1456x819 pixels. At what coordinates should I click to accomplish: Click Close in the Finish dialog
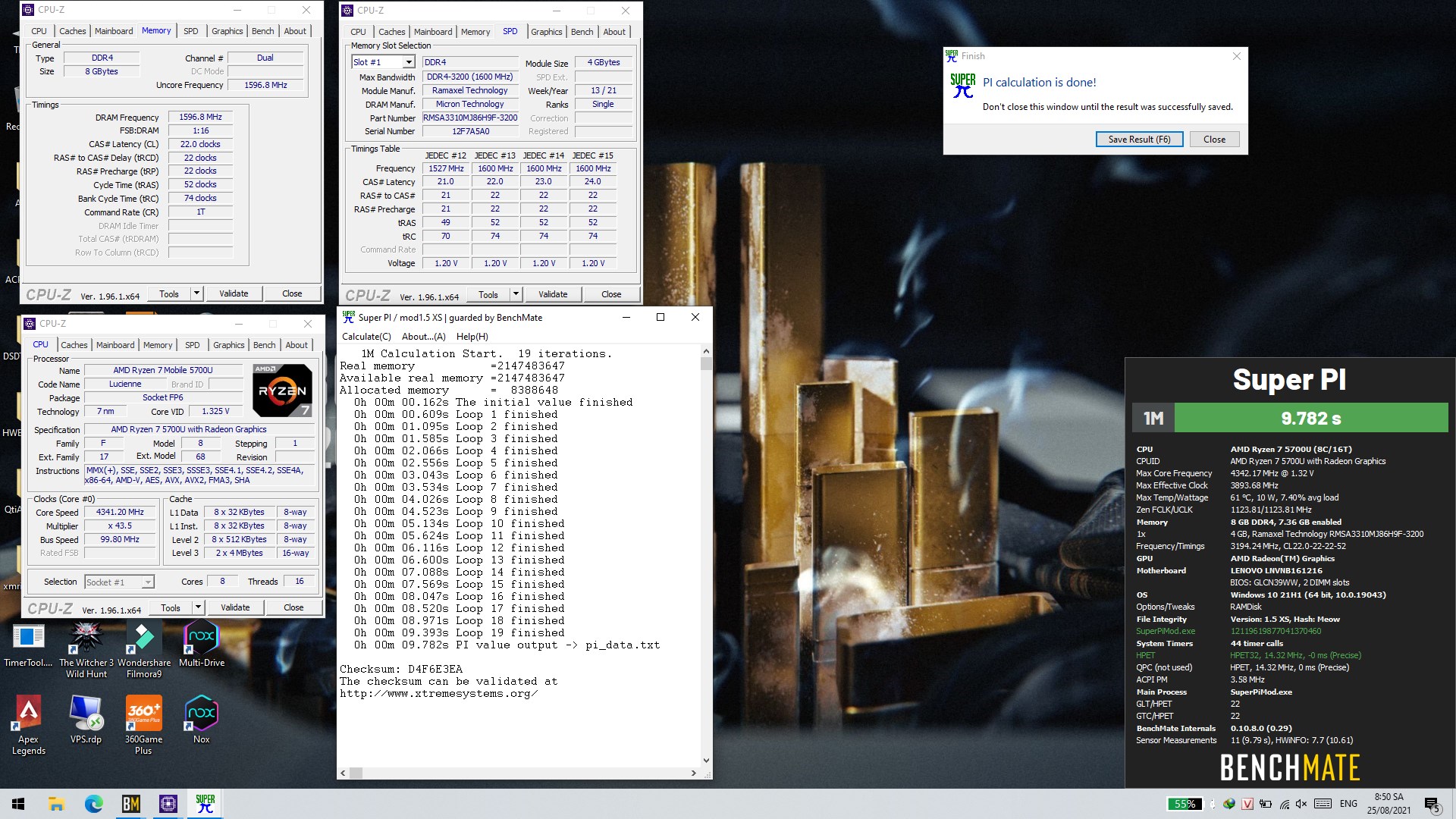coord(1214,140)
